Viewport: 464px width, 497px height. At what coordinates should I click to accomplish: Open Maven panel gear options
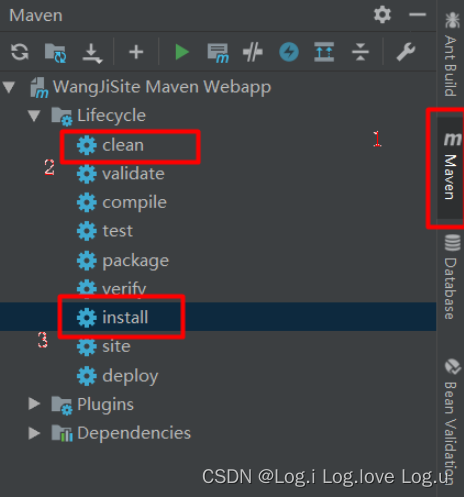382,15
